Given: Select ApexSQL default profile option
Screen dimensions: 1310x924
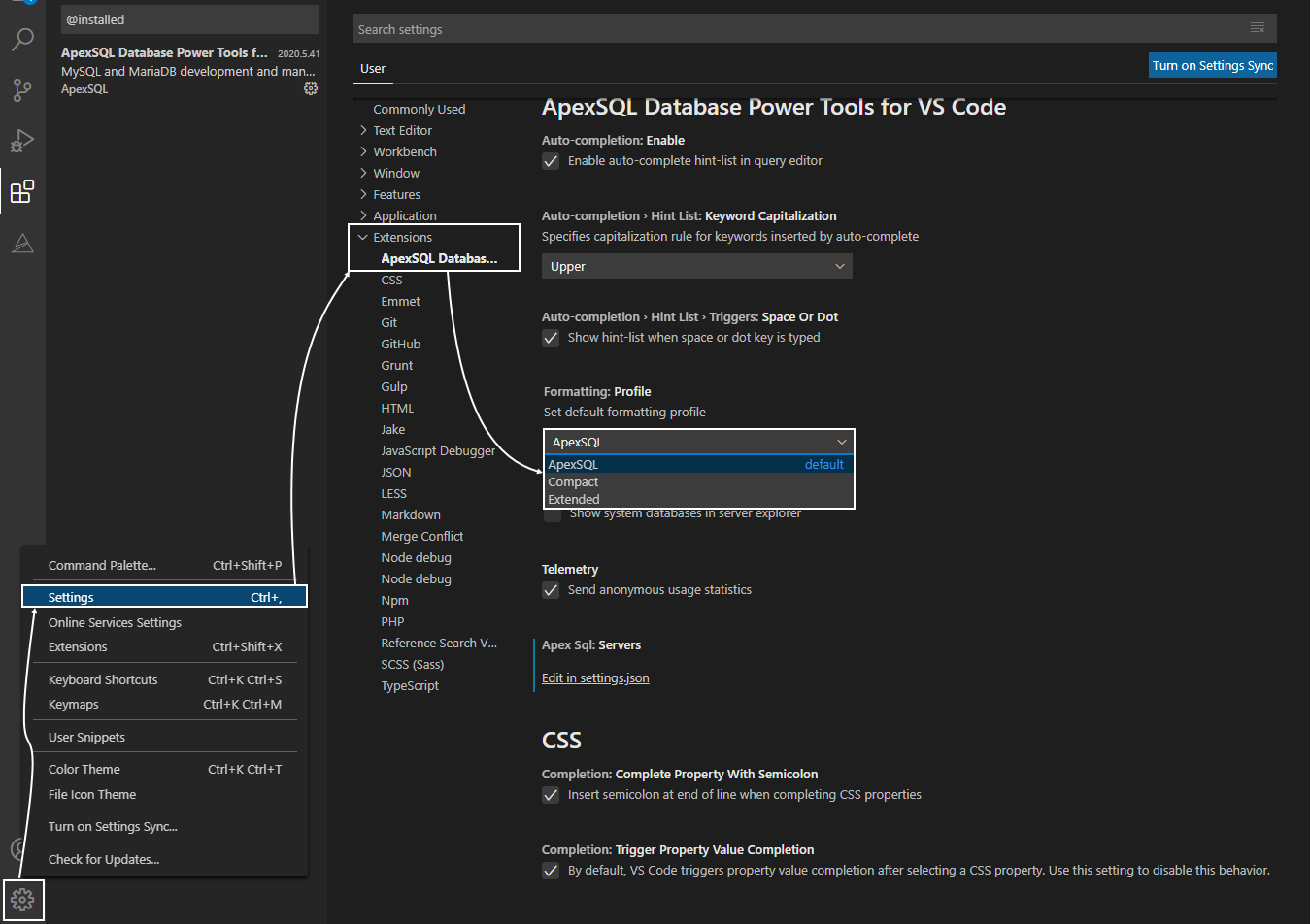Looking at the screenshot, I should click(699, 465).
